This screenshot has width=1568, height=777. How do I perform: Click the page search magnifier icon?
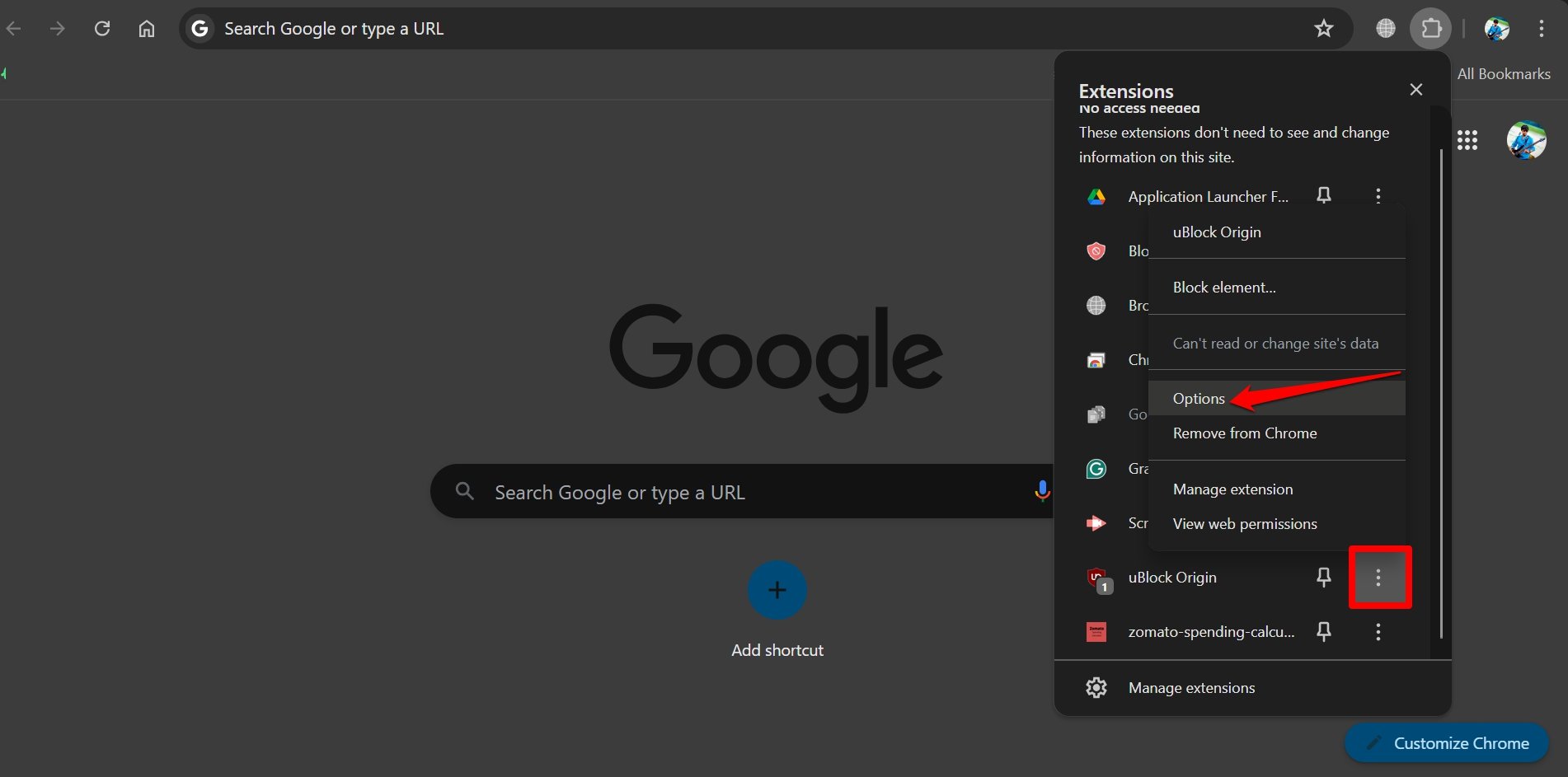pos(465,492)
